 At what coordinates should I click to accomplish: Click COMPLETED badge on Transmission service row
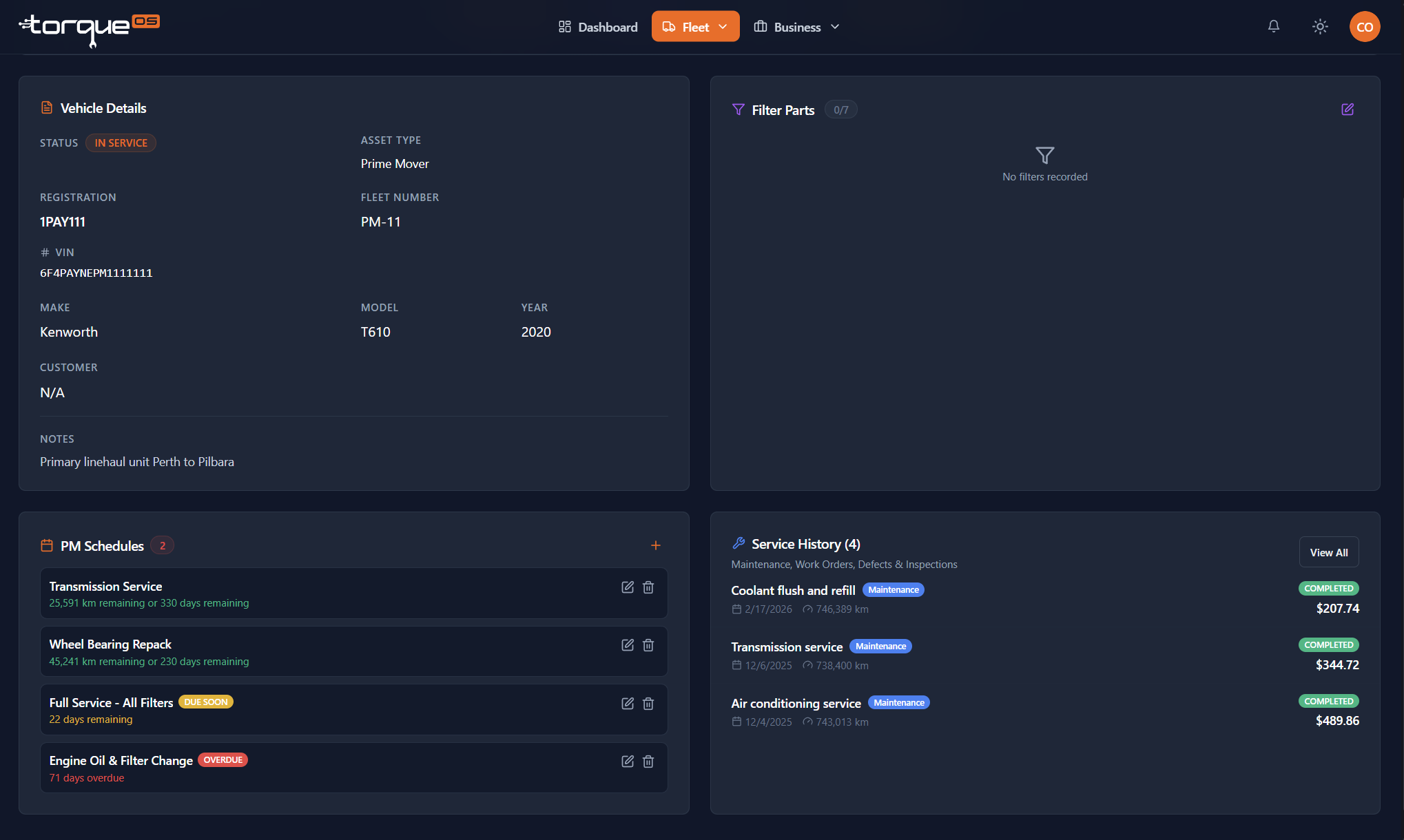click(x=1329, y=644)
